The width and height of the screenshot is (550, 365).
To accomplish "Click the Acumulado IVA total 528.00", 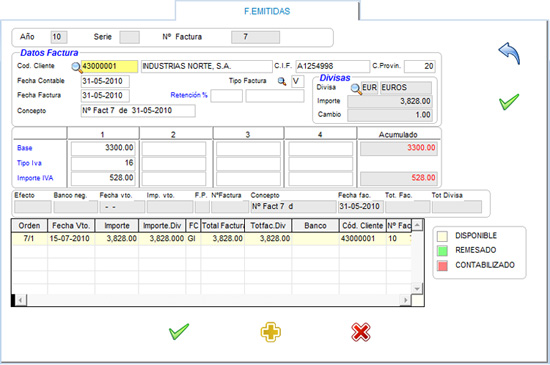I will coord(398,178).
